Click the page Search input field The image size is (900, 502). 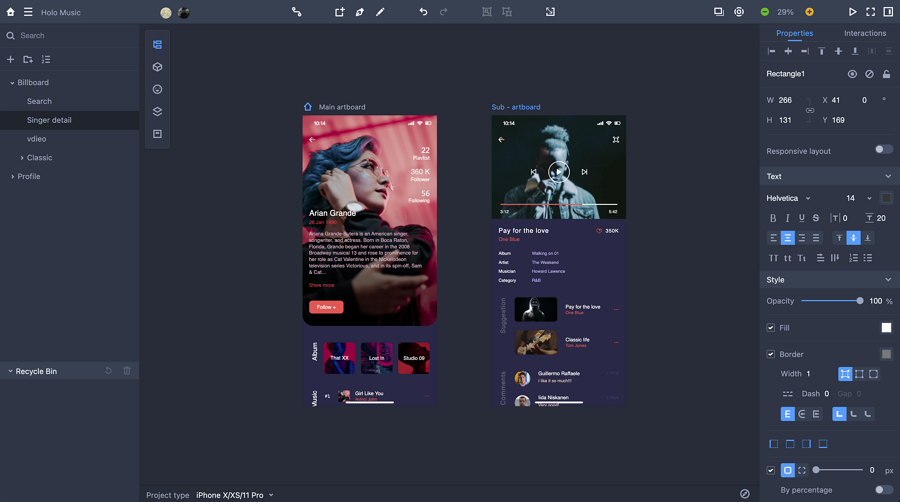(70, 36)
